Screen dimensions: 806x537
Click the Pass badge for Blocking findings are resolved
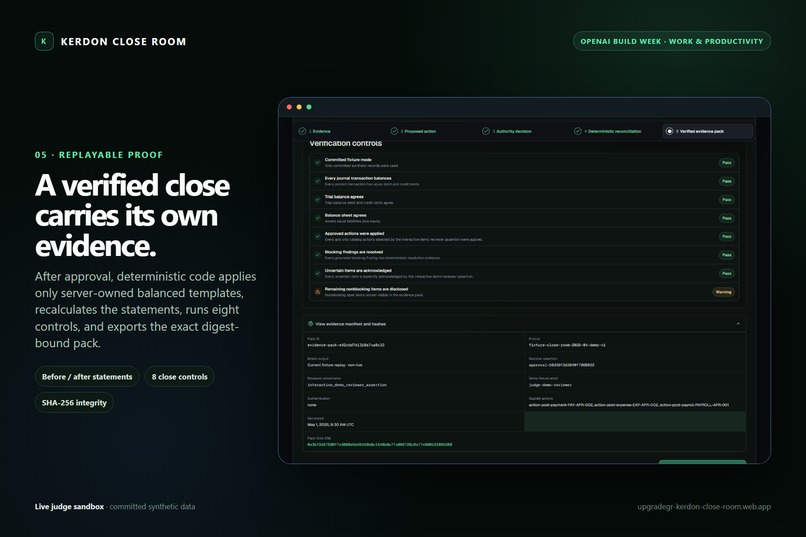(x=726, y=255)
